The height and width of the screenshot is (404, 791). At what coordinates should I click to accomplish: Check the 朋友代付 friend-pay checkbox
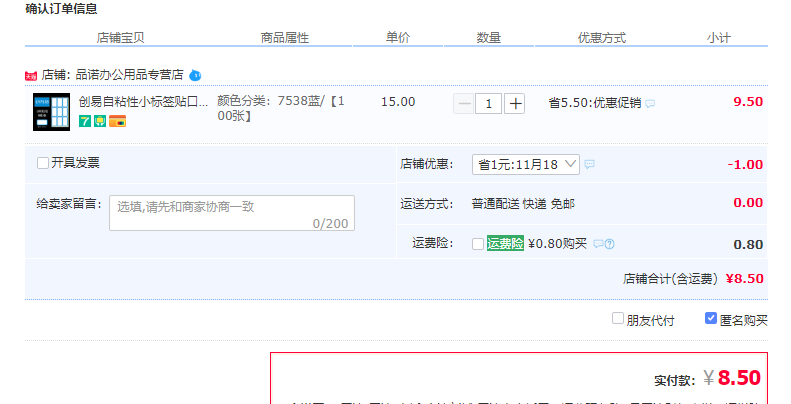click(617, 318)
